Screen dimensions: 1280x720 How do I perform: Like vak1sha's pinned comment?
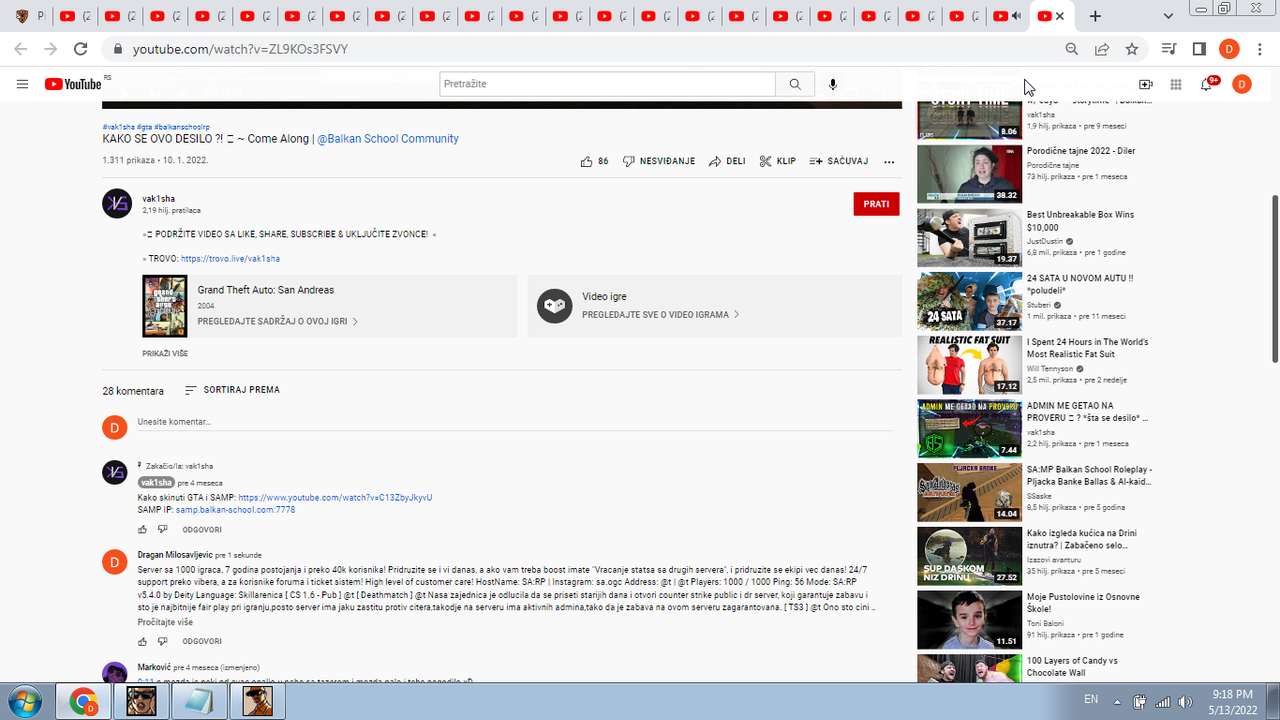(143, 529)
